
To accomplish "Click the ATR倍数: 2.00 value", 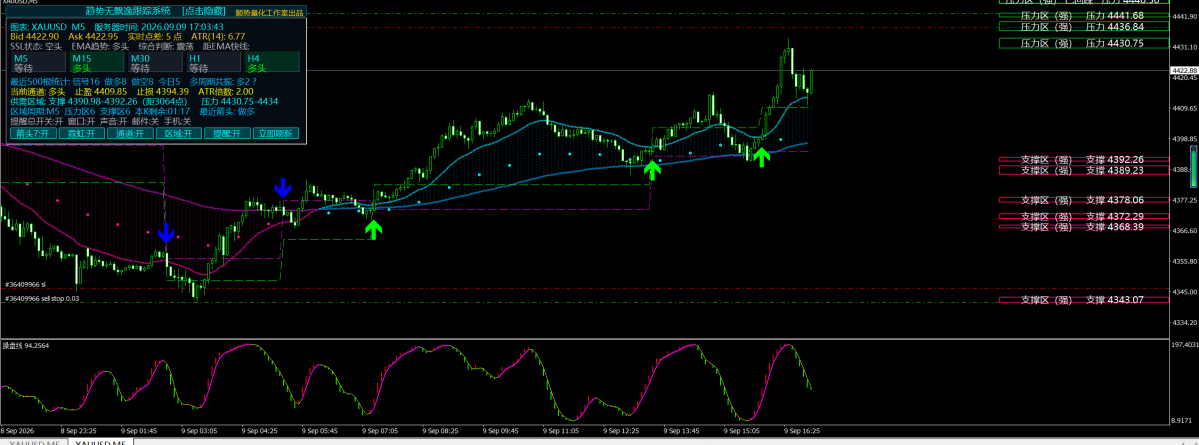I will pyautogui.click(x=226, y=91).
